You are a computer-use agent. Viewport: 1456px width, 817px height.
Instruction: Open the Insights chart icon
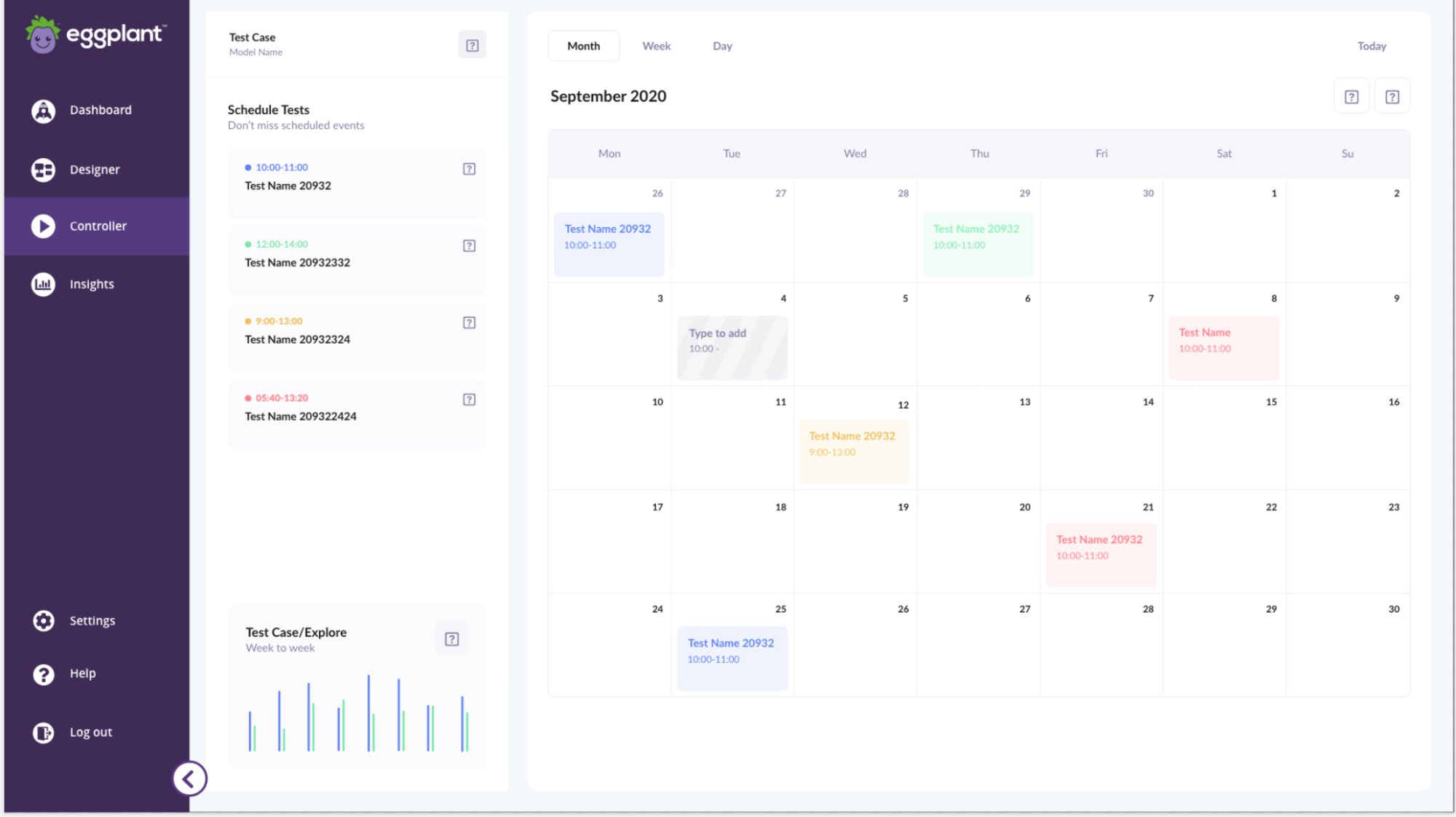point(44,284)
